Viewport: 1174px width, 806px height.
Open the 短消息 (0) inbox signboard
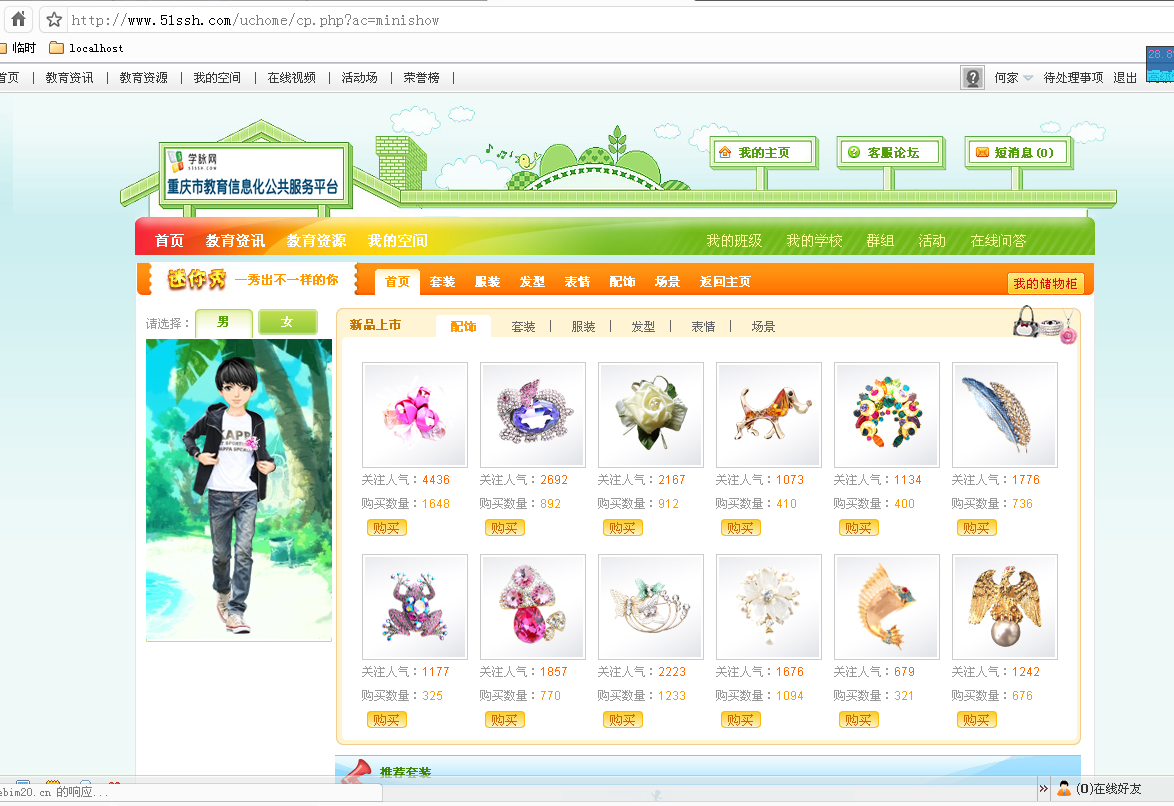[x=1019, y=153]
